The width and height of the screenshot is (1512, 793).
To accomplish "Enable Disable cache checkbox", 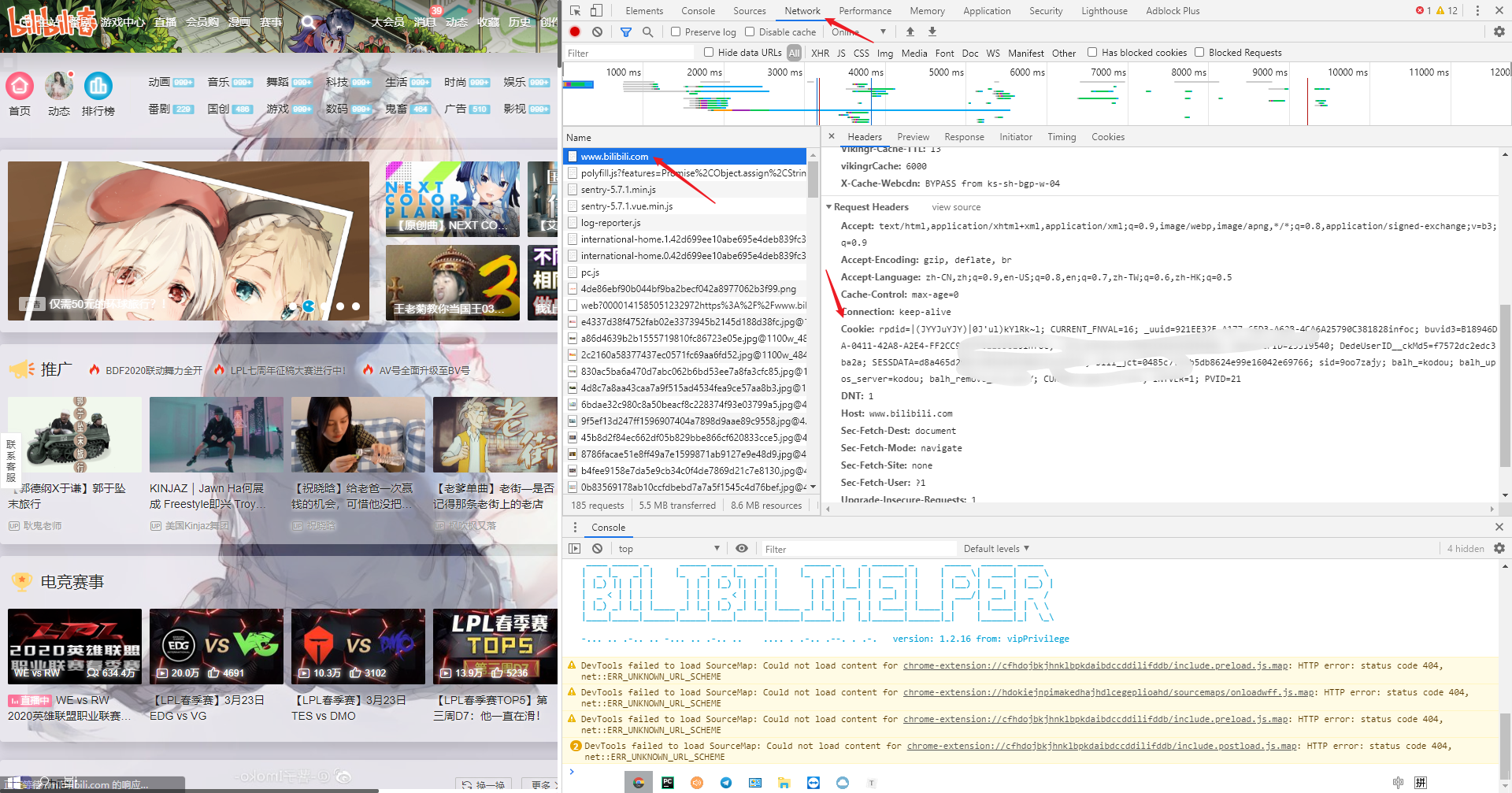I will click(x=750, y=31).
